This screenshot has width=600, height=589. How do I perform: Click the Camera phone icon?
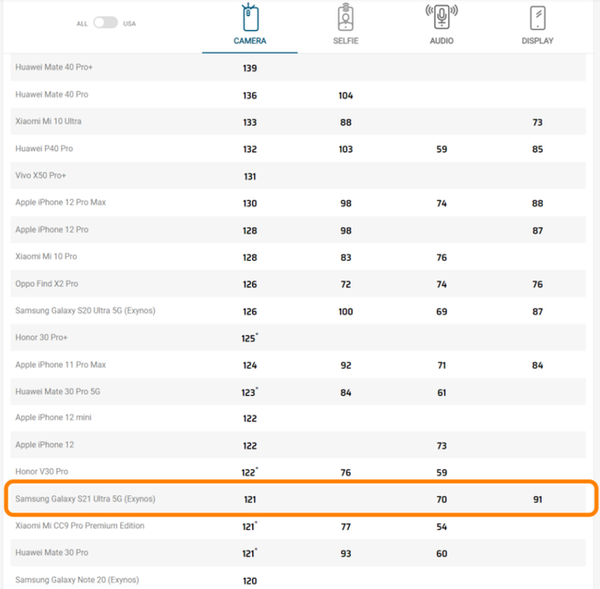(x=250, y=18)
